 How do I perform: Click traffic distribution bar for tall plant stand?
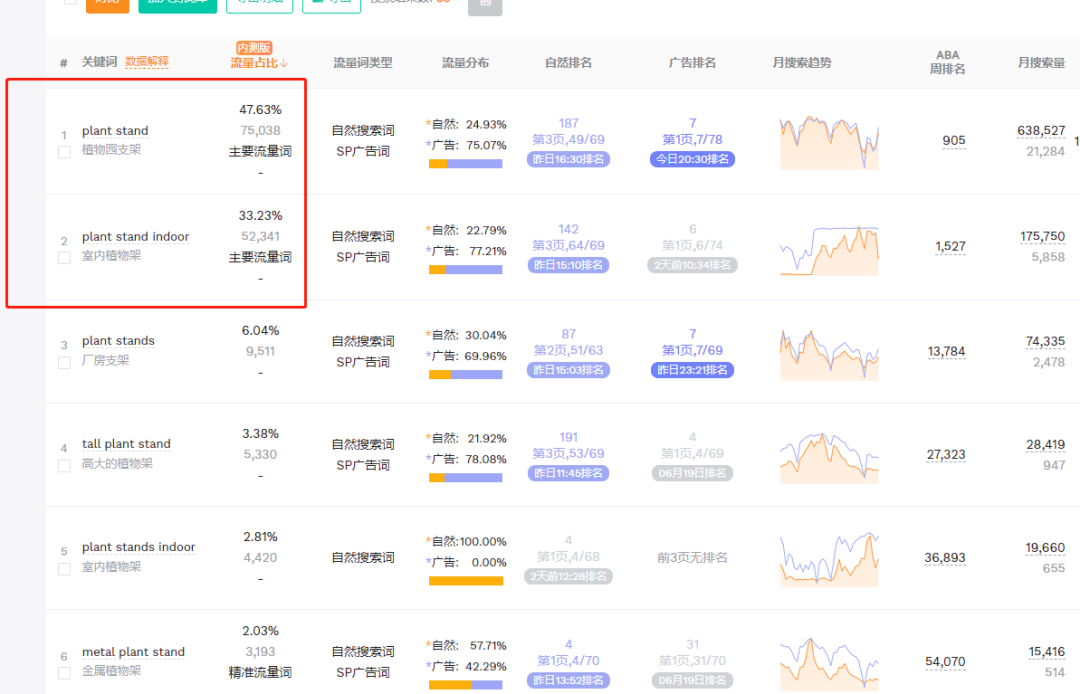click(x=466, y=478)
